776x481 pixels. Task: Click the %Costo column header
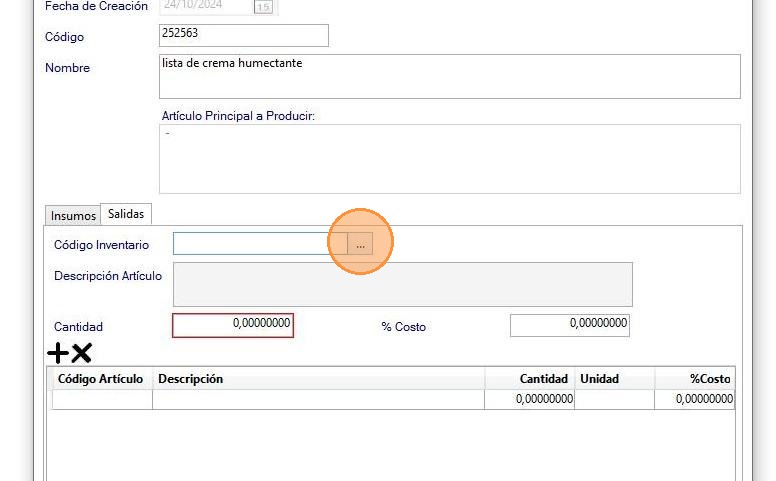(695, 379)
